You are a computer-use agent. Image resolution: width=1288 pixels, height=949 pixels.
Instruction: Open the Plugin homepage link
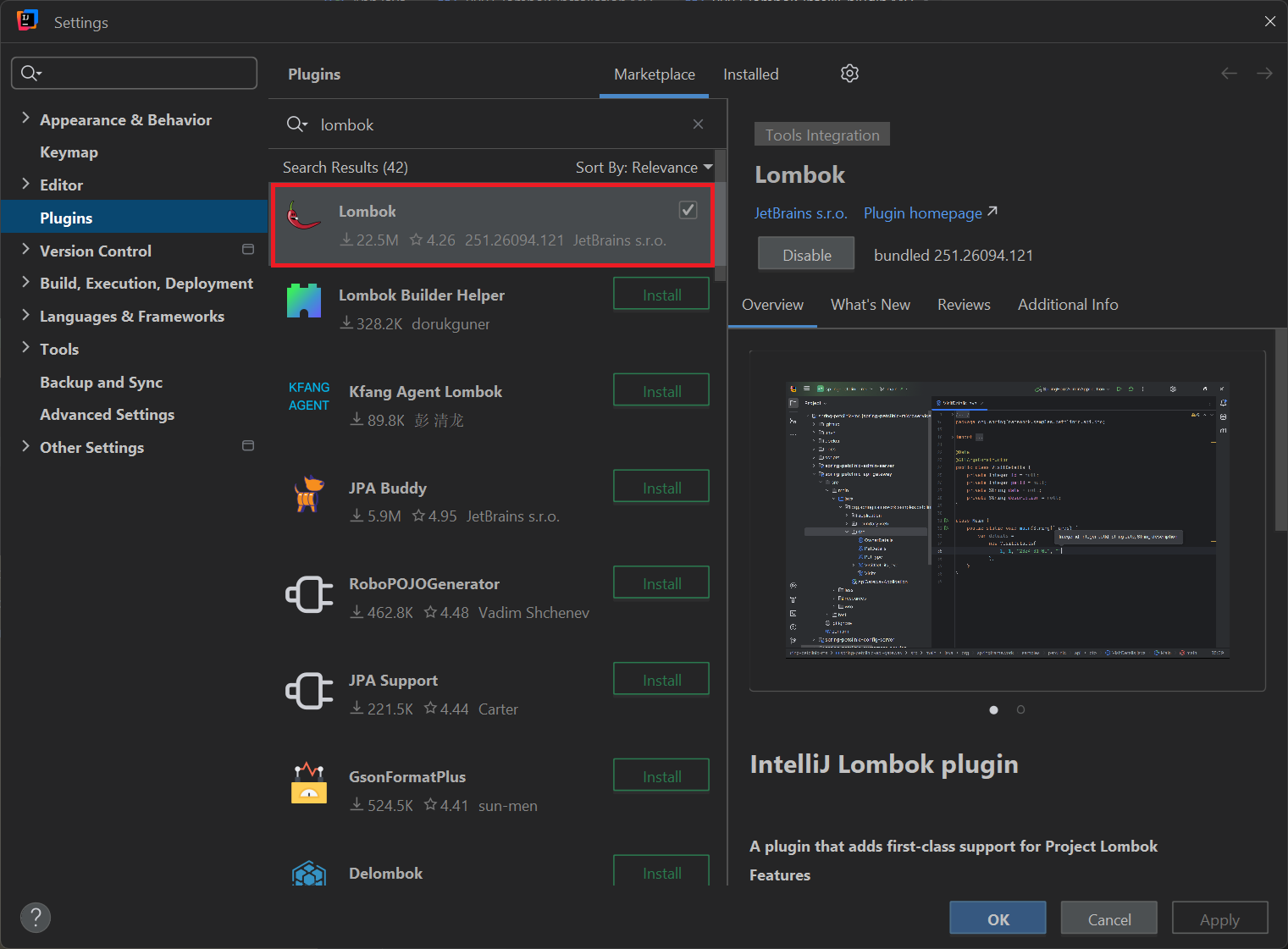click(921, 212)
